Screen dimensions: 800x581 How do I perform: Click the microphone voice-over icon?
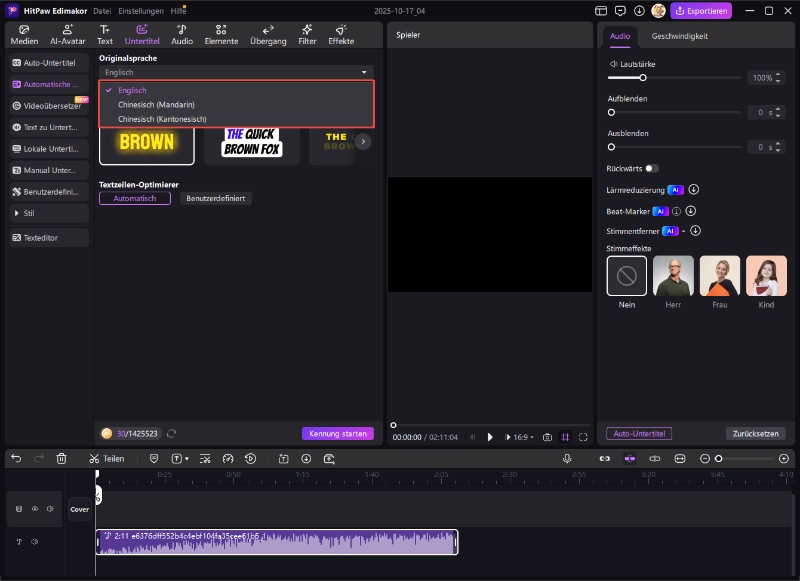point(567,458)
